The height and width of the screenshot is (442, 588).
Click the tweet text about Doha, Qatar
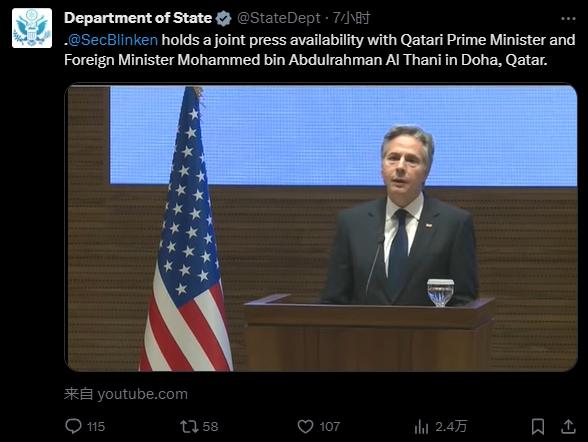pos(320,50)
